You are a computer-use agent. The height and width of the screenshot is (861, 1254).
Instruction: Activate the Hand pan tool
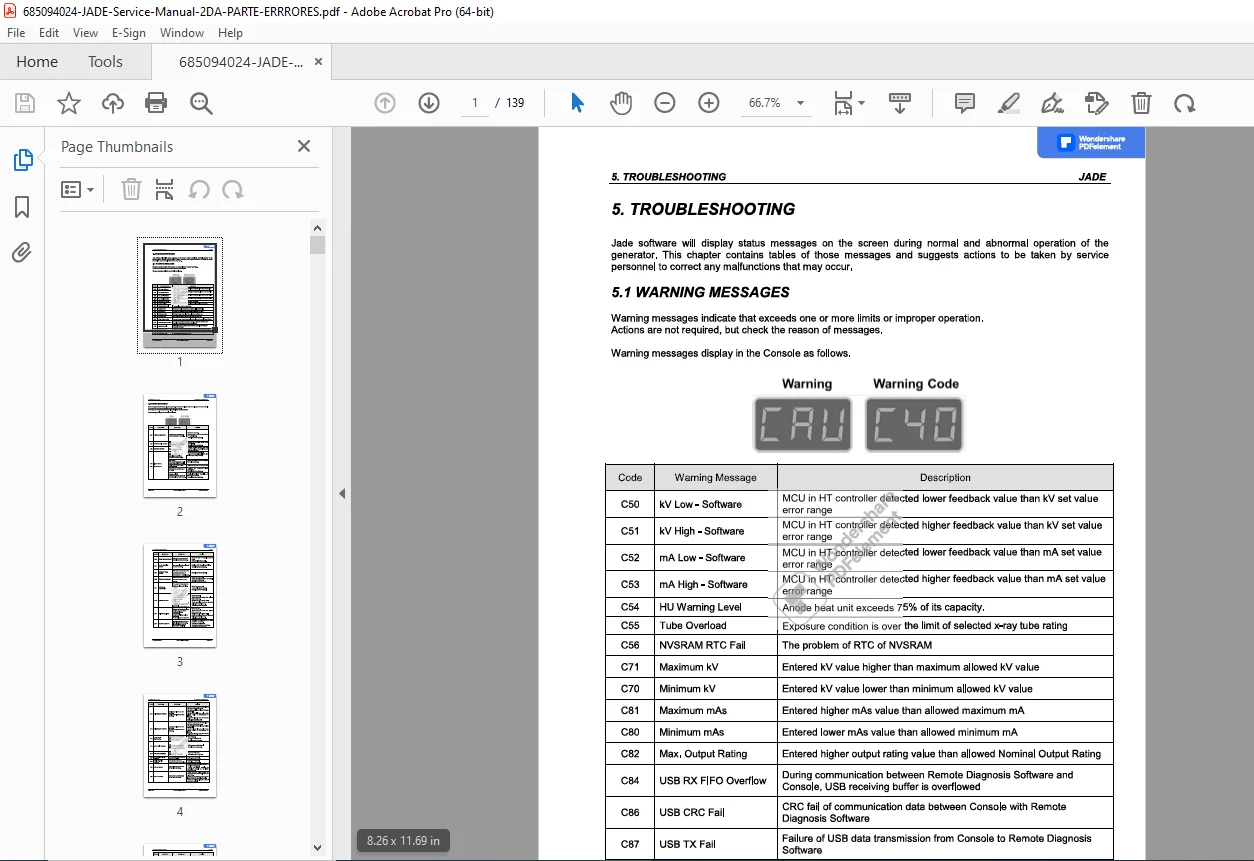[621, 103]
